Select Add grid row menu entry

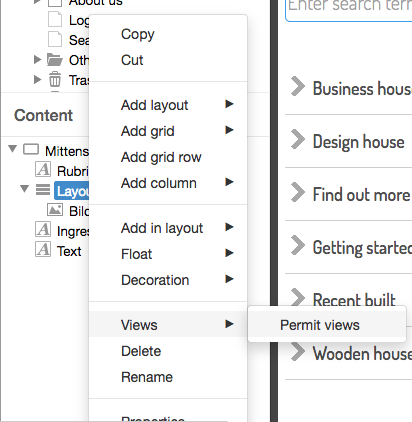[x=161, y=157]
